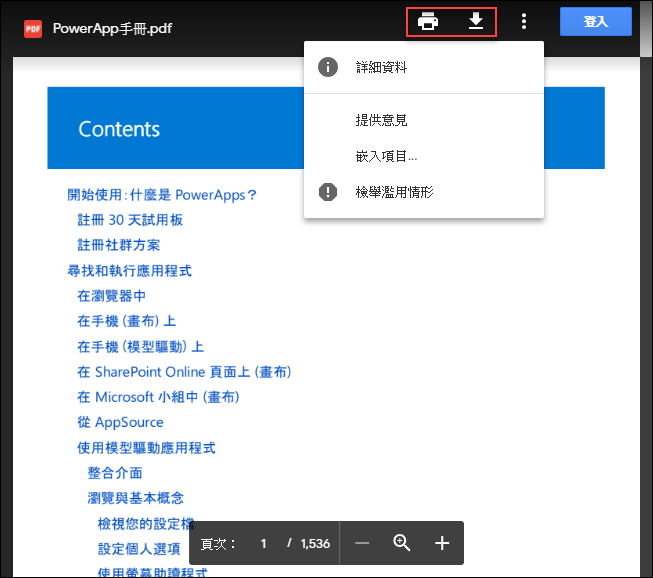The width and height of the screenshot is (653, 578).
Task: Click the red PDF file icon
Action: pyautogui.click(x=33, y=29)
